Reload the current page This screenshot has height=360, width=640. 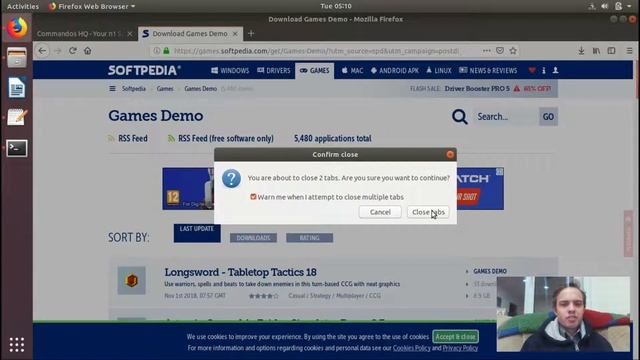point(73,51)
